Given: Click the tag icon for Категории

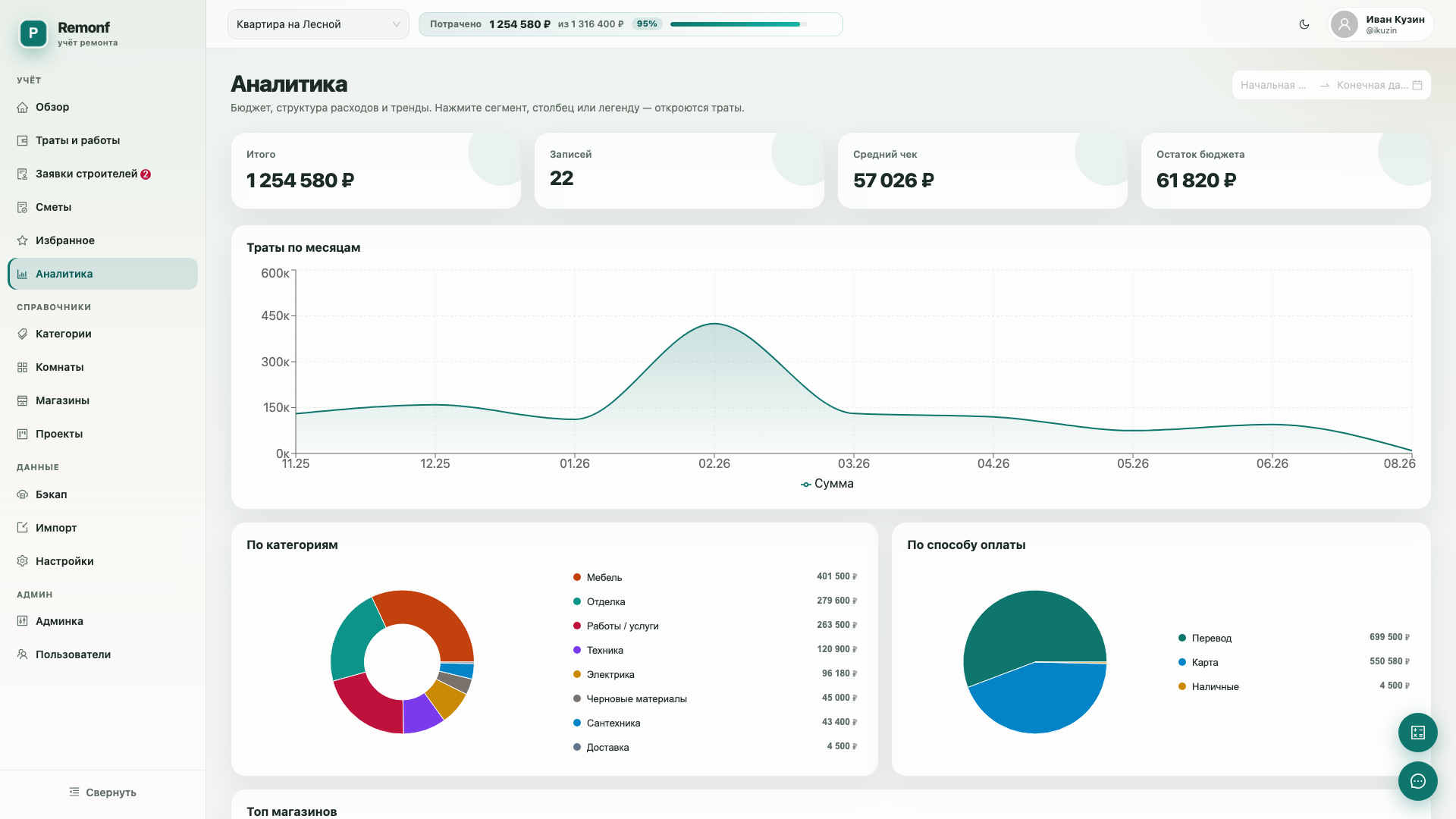Looking at the screenshot, I should tap(23, 334).
